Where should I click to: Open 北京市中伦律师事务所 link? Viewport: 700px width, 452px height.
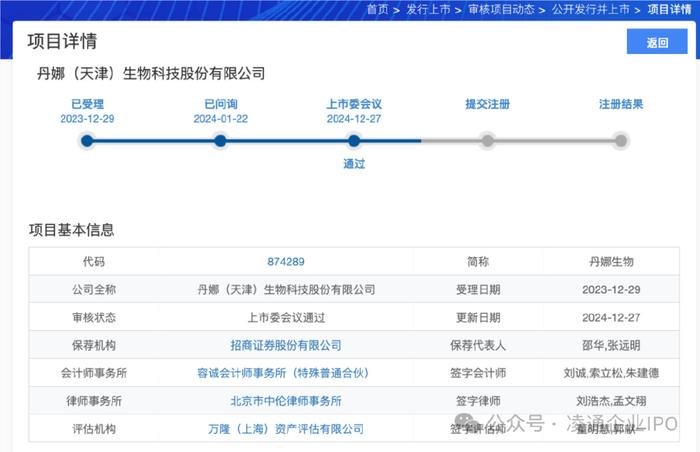tap(286, 401)
